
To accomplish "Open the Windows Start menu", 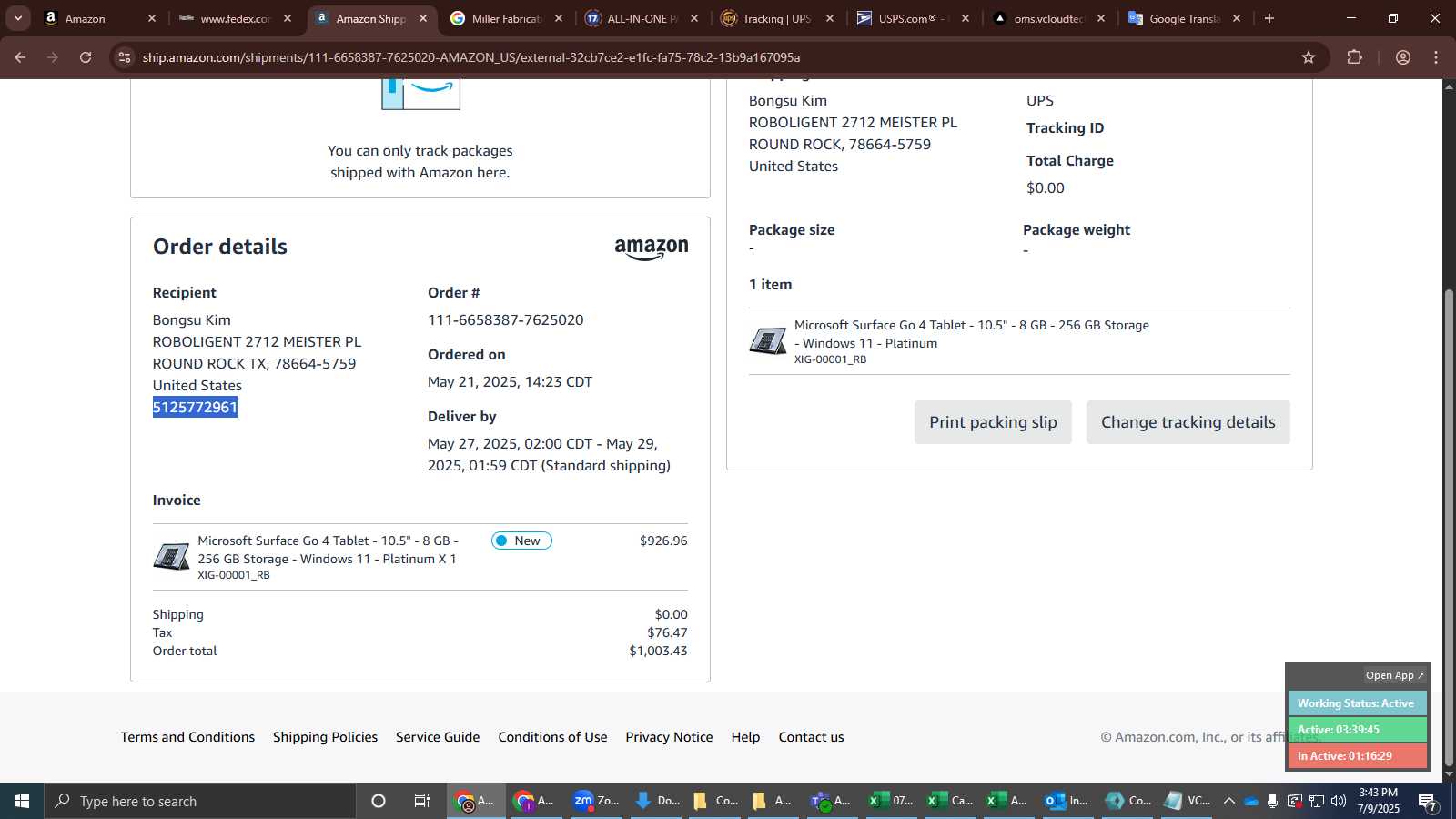I will (22, 801).
